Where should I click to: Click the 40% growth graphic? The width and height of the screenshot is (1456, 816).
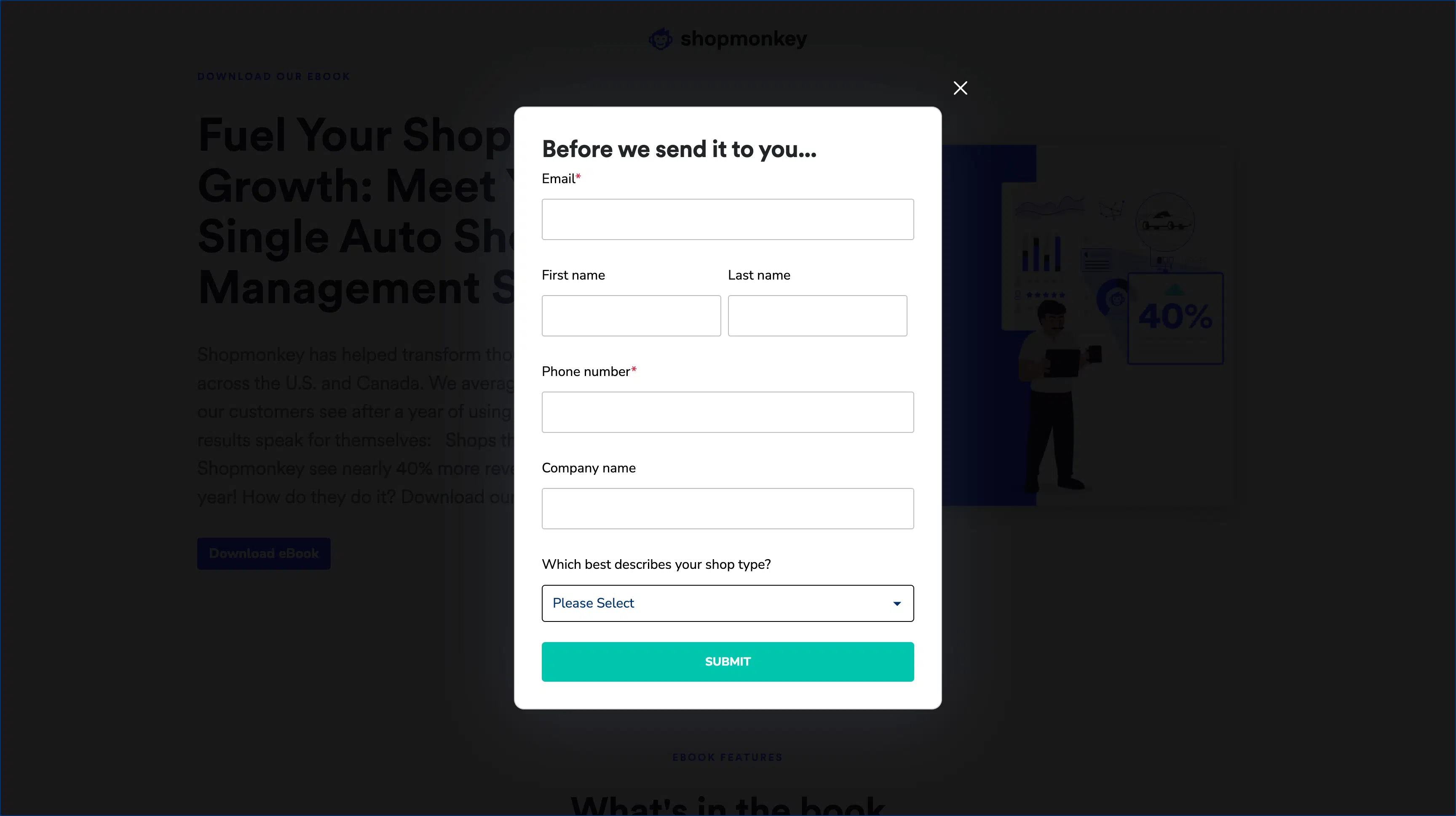1175,318
